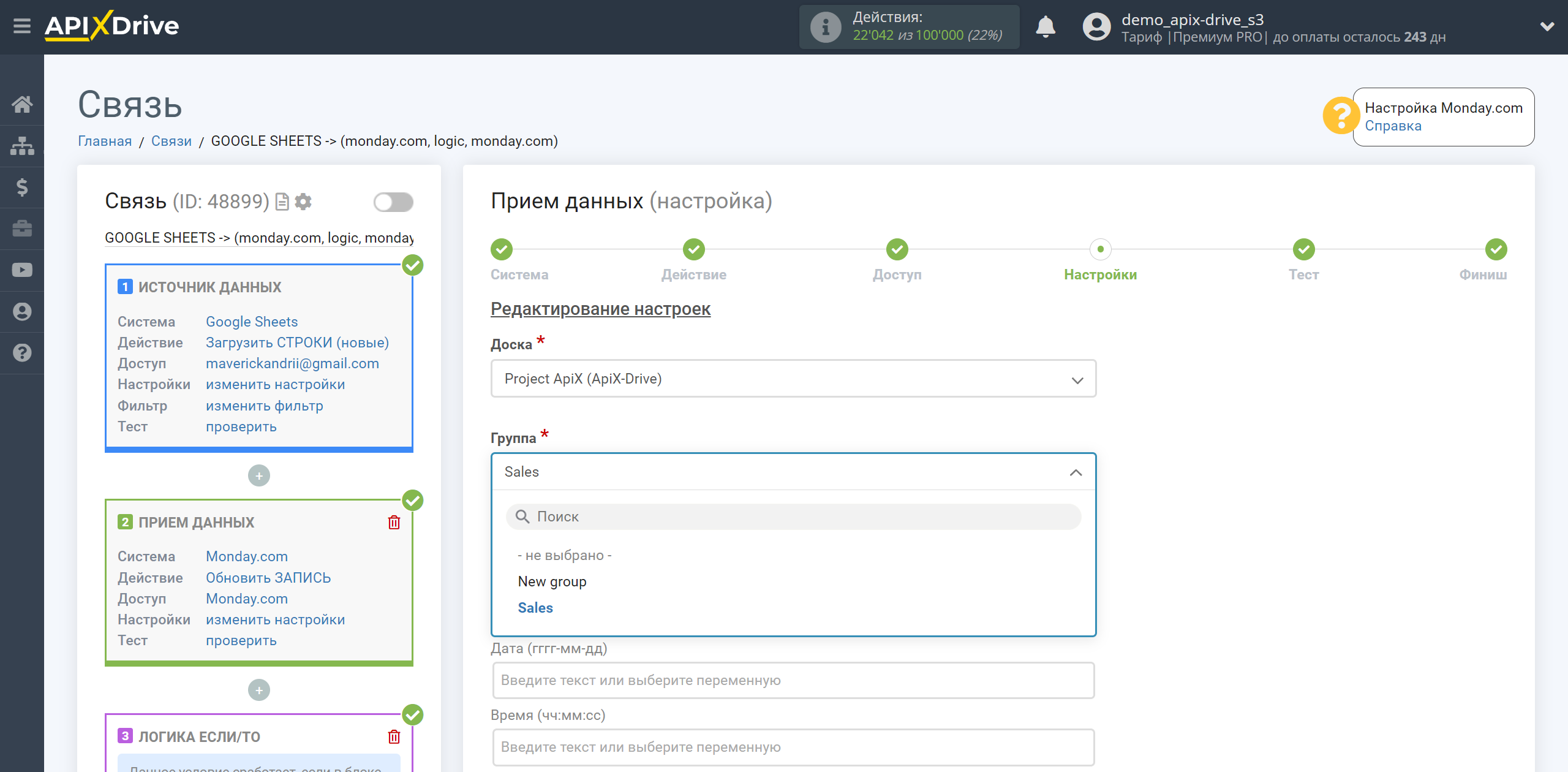
Task: Click the Время input field
Action: [x=793, y=747]
